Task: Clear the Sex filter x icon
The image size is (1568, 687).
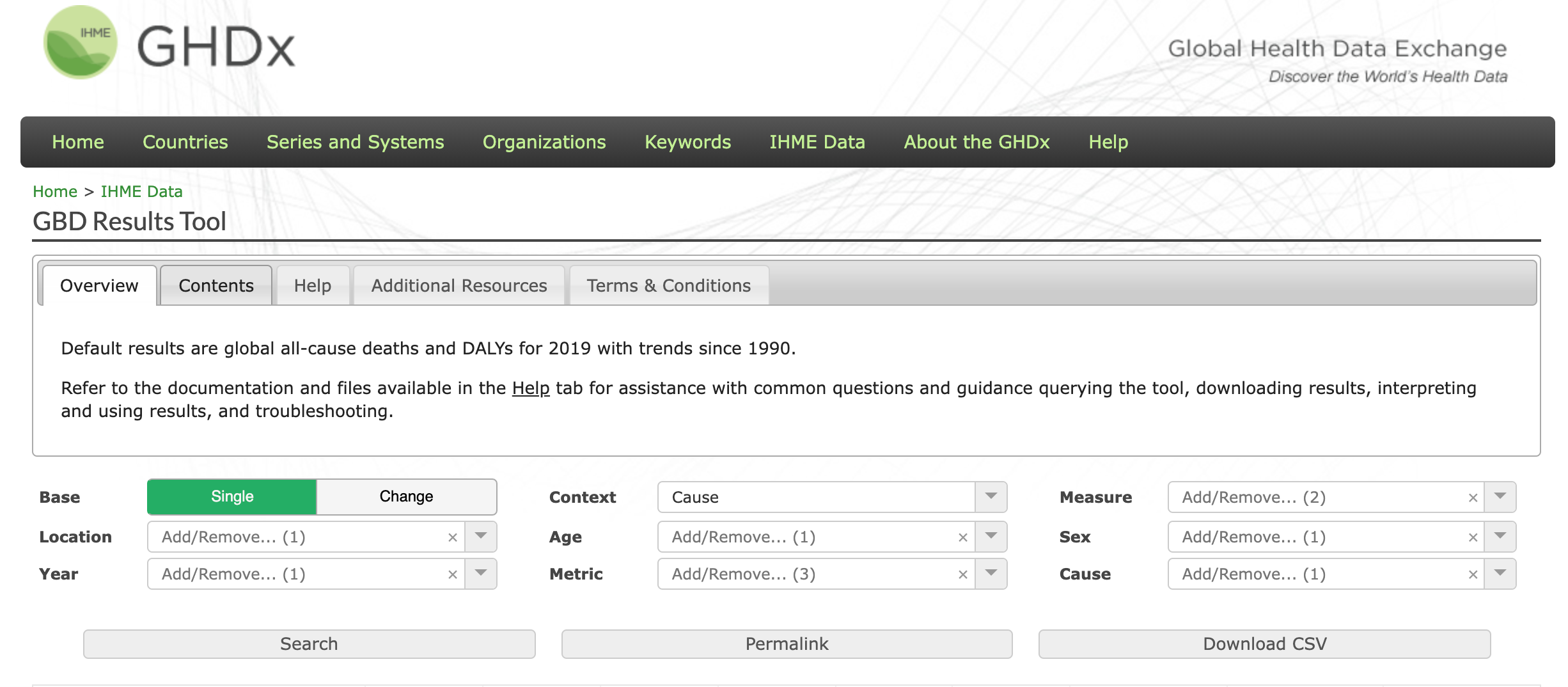Action: [x=1473, y=537]
